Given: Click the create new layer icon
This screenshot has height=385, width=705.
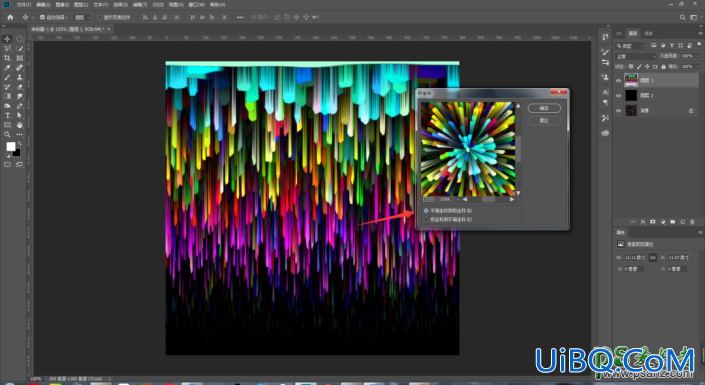Looking at the screenshot, I should pyautogui.click(x=682, y=222).
